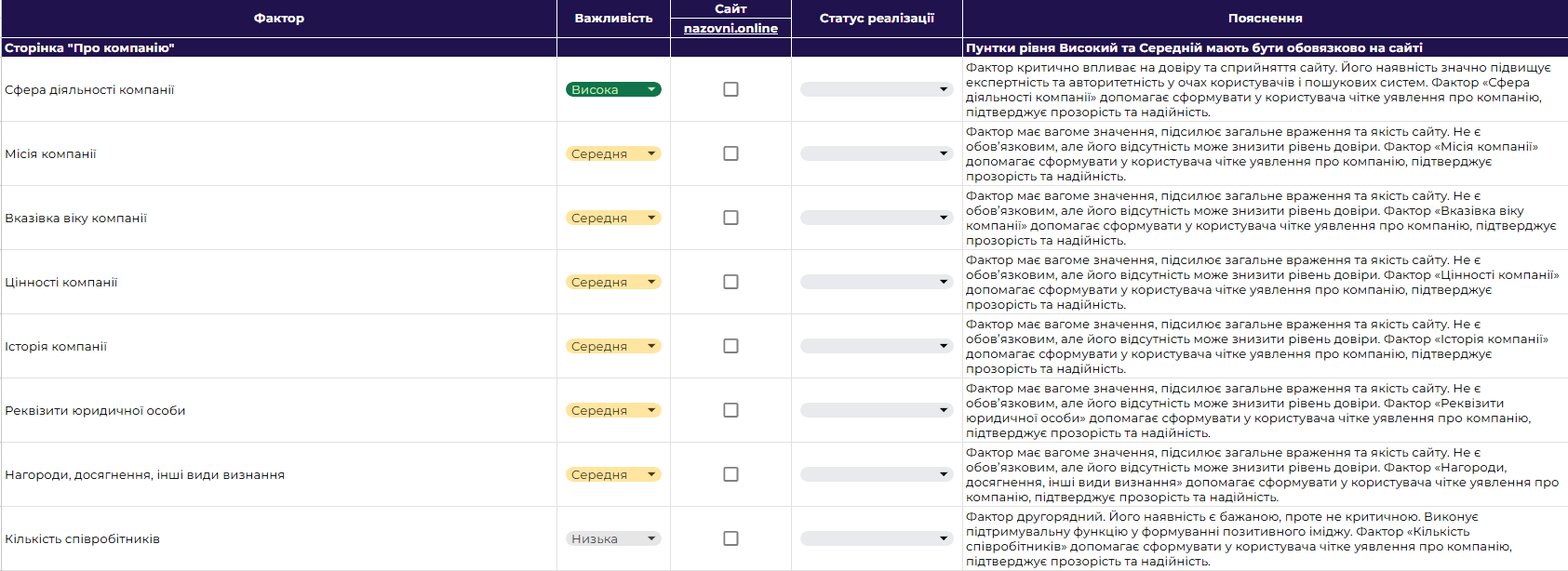
Task: Check the box for Вказівка віку компанії
Action: pos(730,218)
